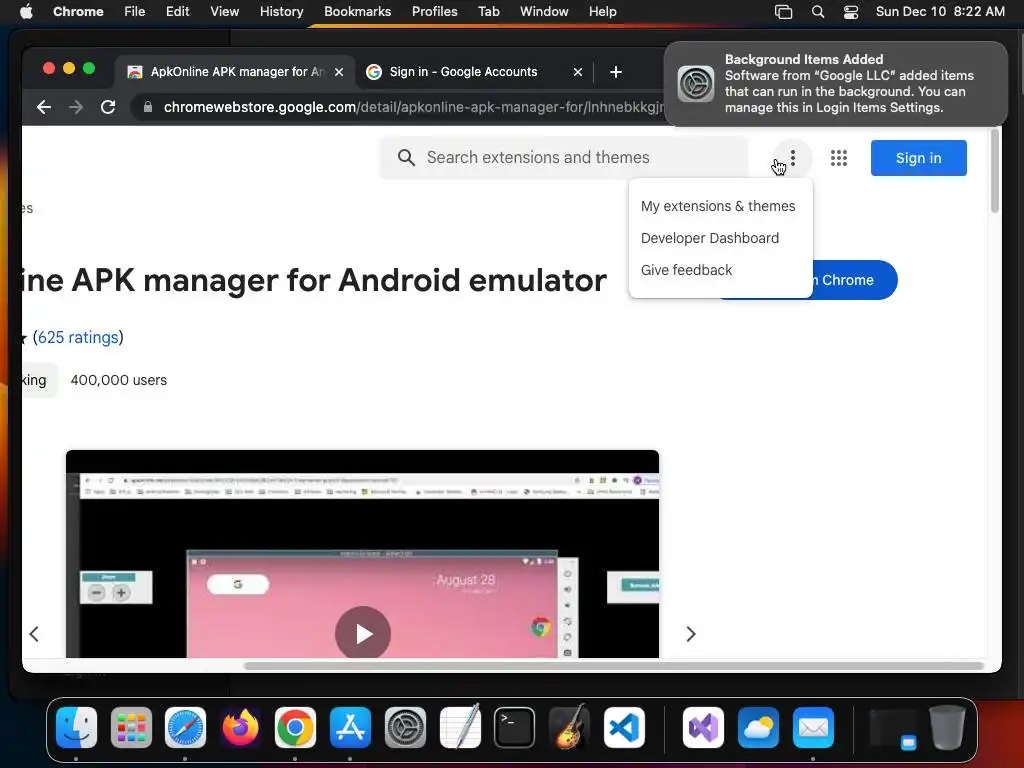
Task: Click the Stage Manager menu bar icon
Action: tap(783, 12)
